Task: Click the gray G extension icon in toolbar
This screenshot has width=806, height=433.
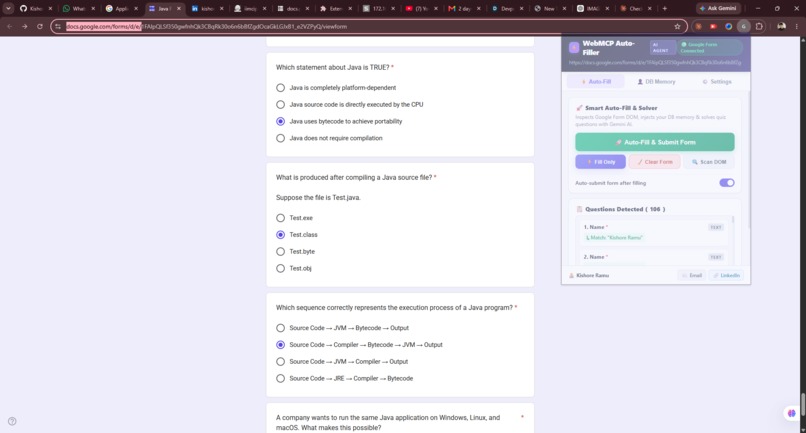Action: [x=743, y=26]
